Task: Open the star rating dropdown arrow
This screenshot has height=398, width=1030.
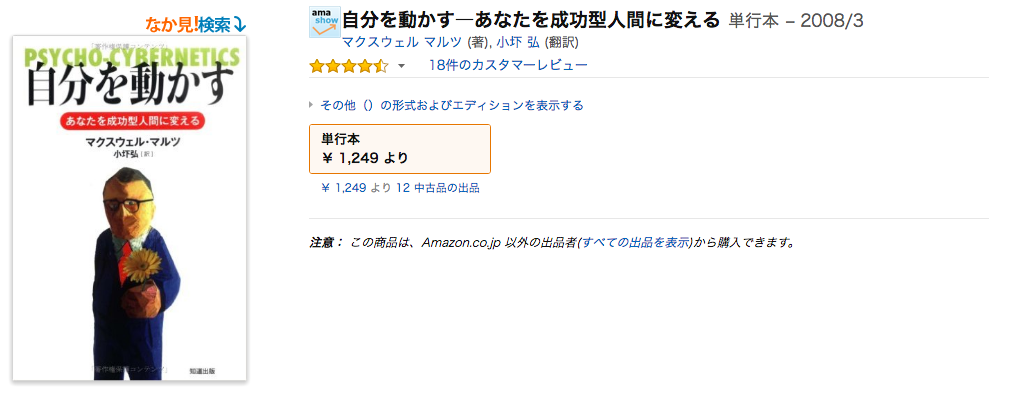Action: pos(401,66)
